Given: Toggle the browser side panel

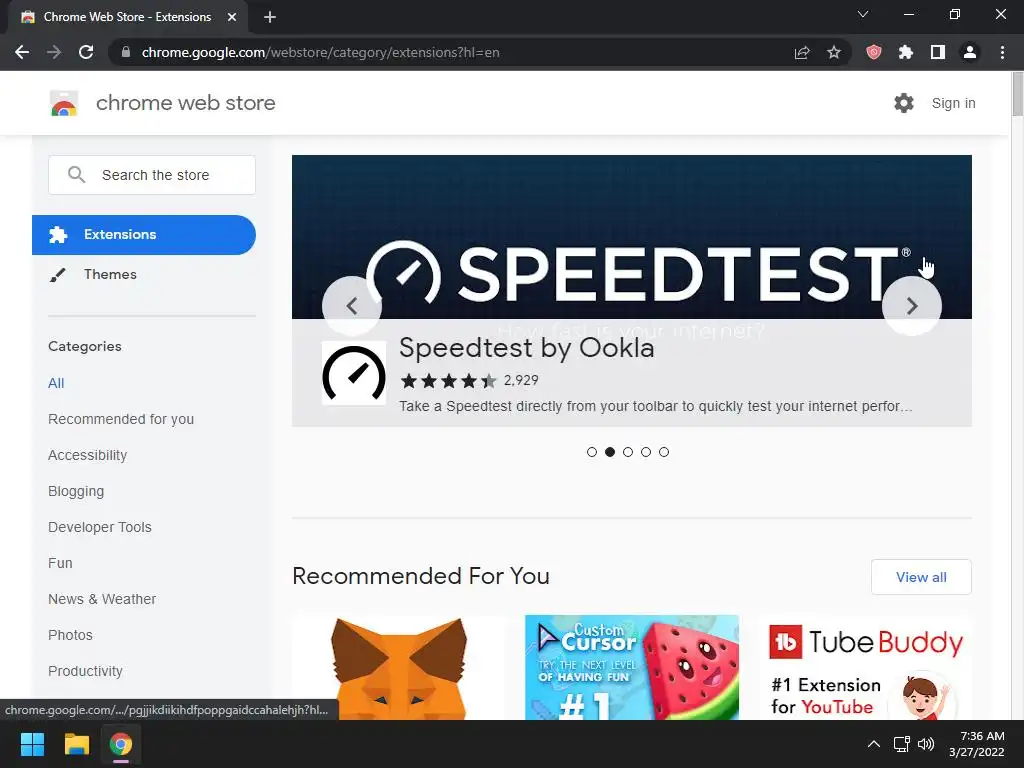Looking at the screenshot, I should coord(938,52).
